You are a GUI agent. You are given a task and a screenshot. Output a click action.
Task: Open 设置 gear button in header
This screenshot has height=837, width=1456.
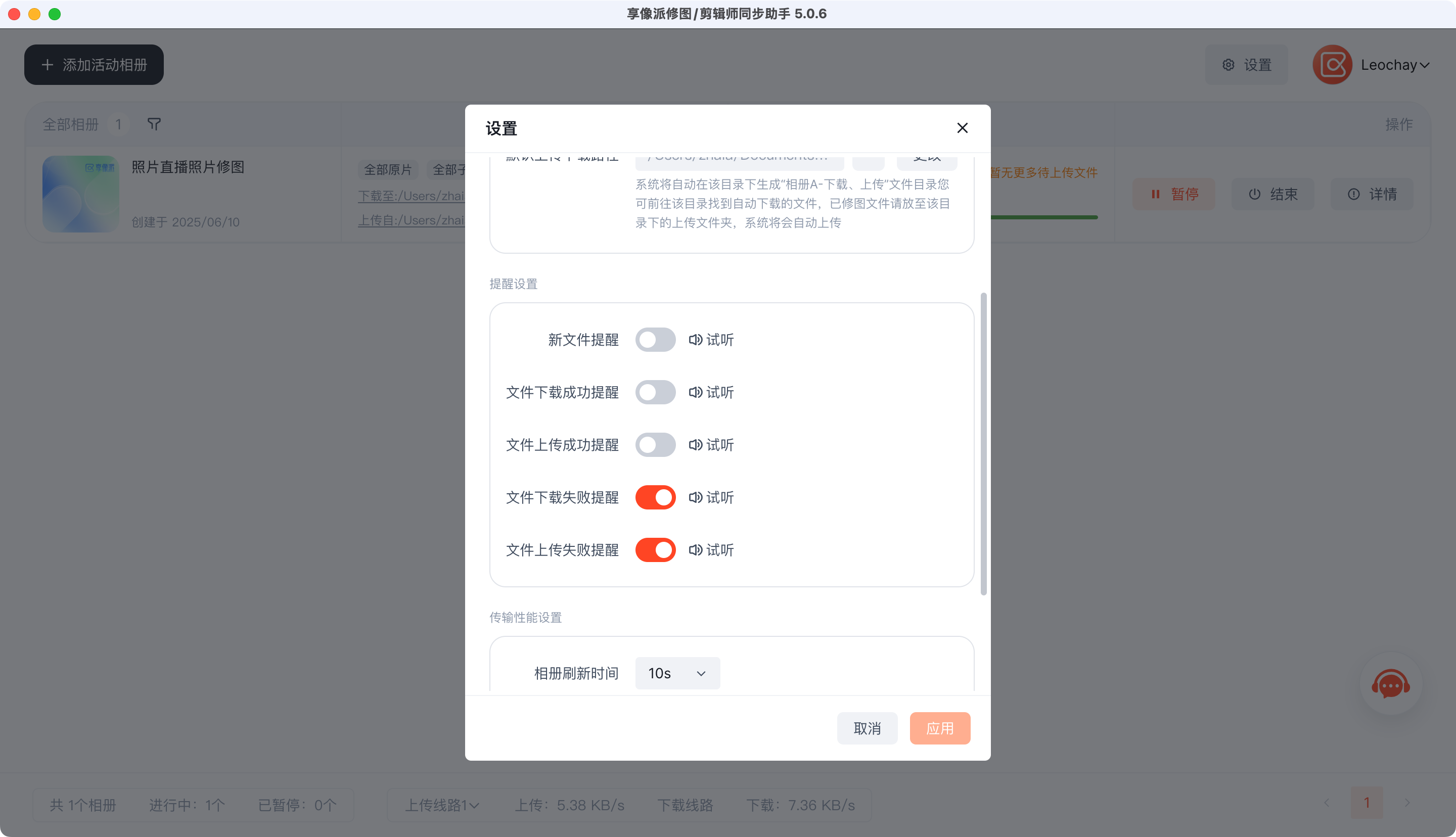click(1246, 65)
